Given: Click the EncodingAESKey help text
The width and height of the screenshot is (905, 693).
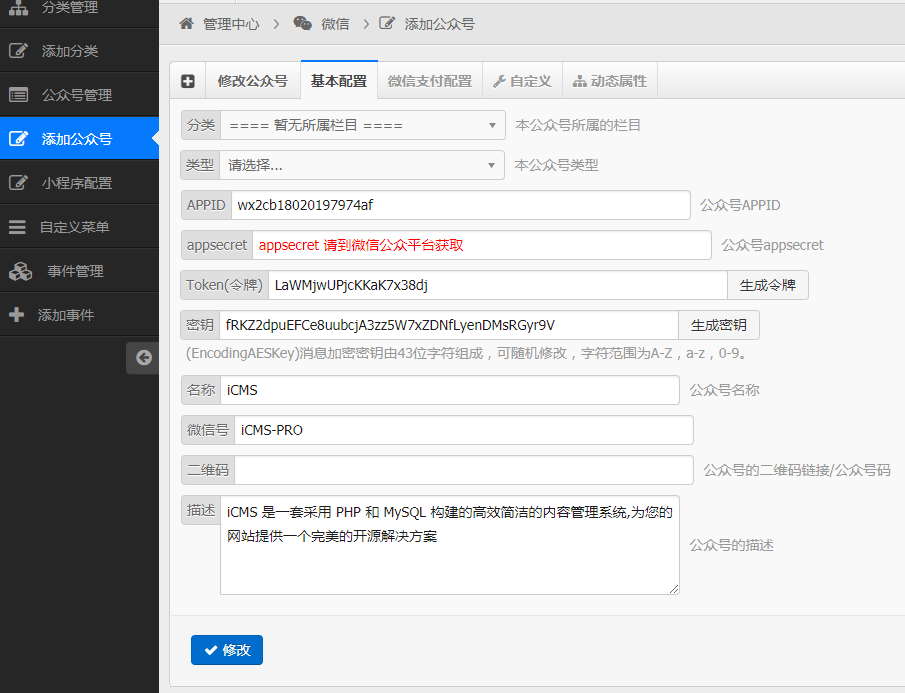Looking at the screenshot, I should [x=467, y=353].
